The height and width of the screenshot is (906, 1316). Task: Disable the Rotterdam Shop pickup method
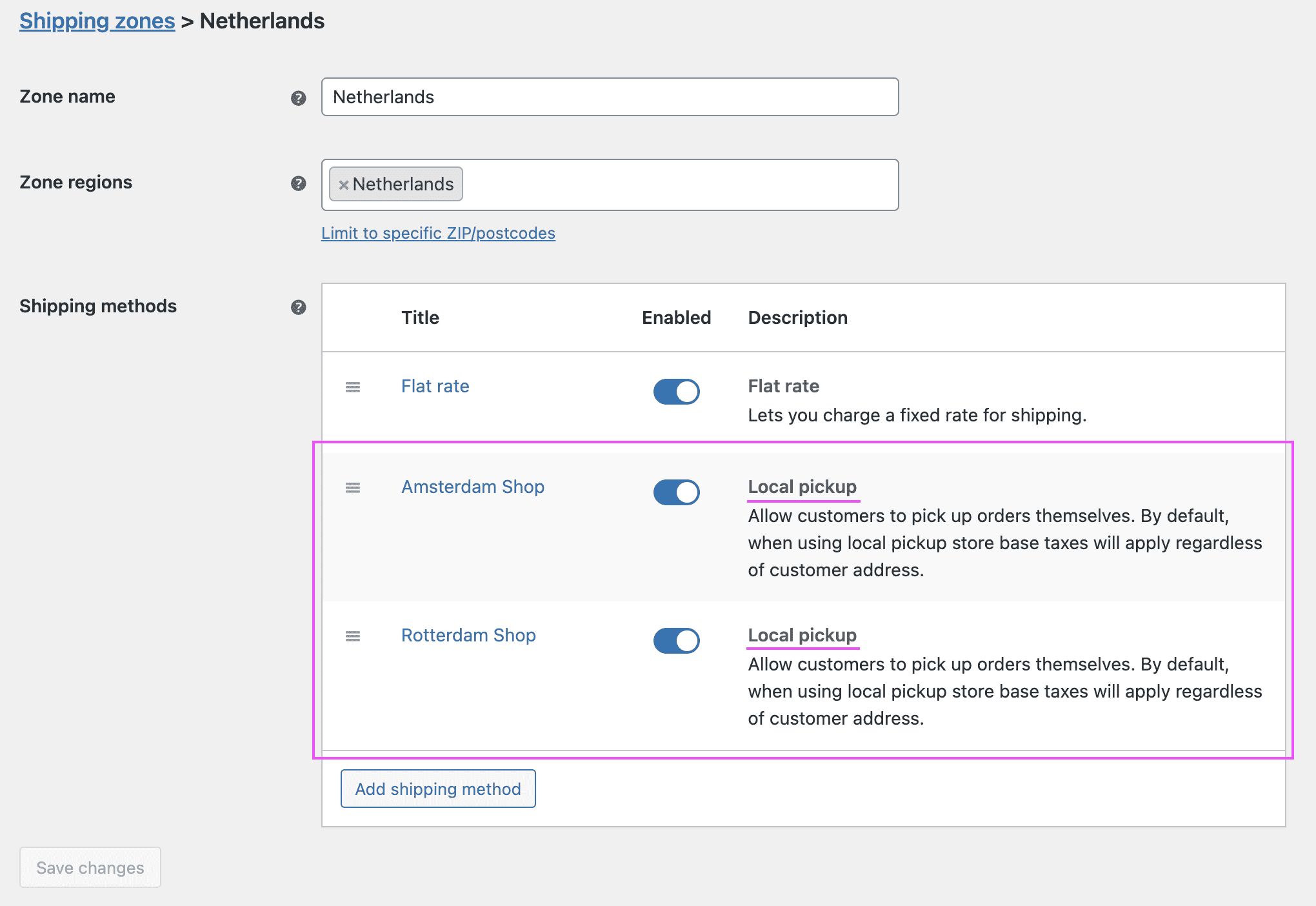[675, 641]
